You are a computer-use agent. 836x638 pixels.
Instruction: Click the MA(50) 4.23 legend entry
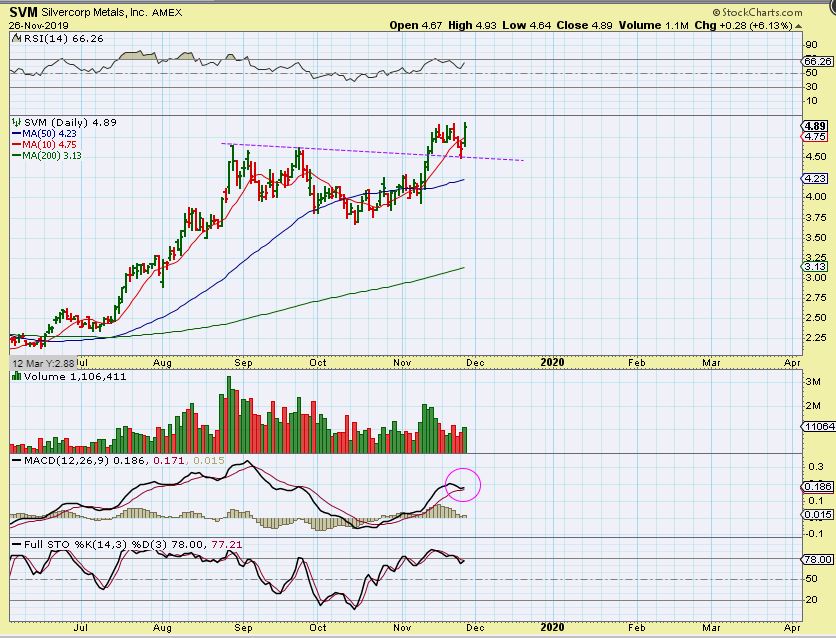(x=49, y=134)
